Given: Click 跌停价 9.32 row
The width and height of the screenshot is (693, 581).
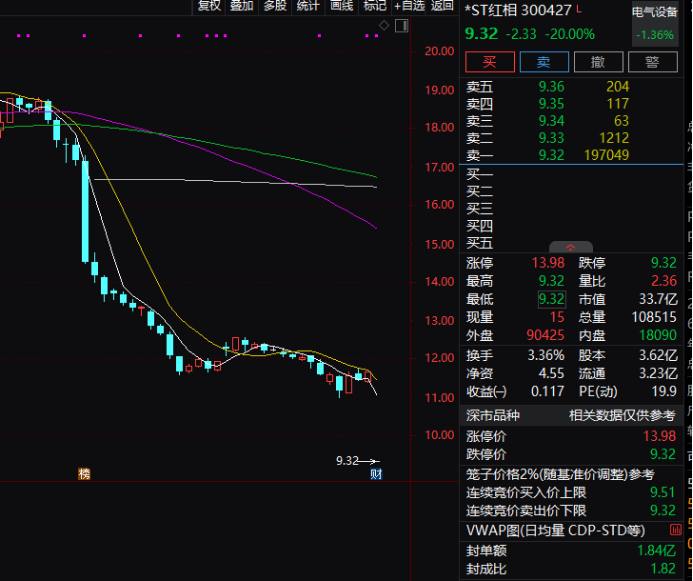Looking at the screenshot, I should pyautogui.click(x=571, y=454).
